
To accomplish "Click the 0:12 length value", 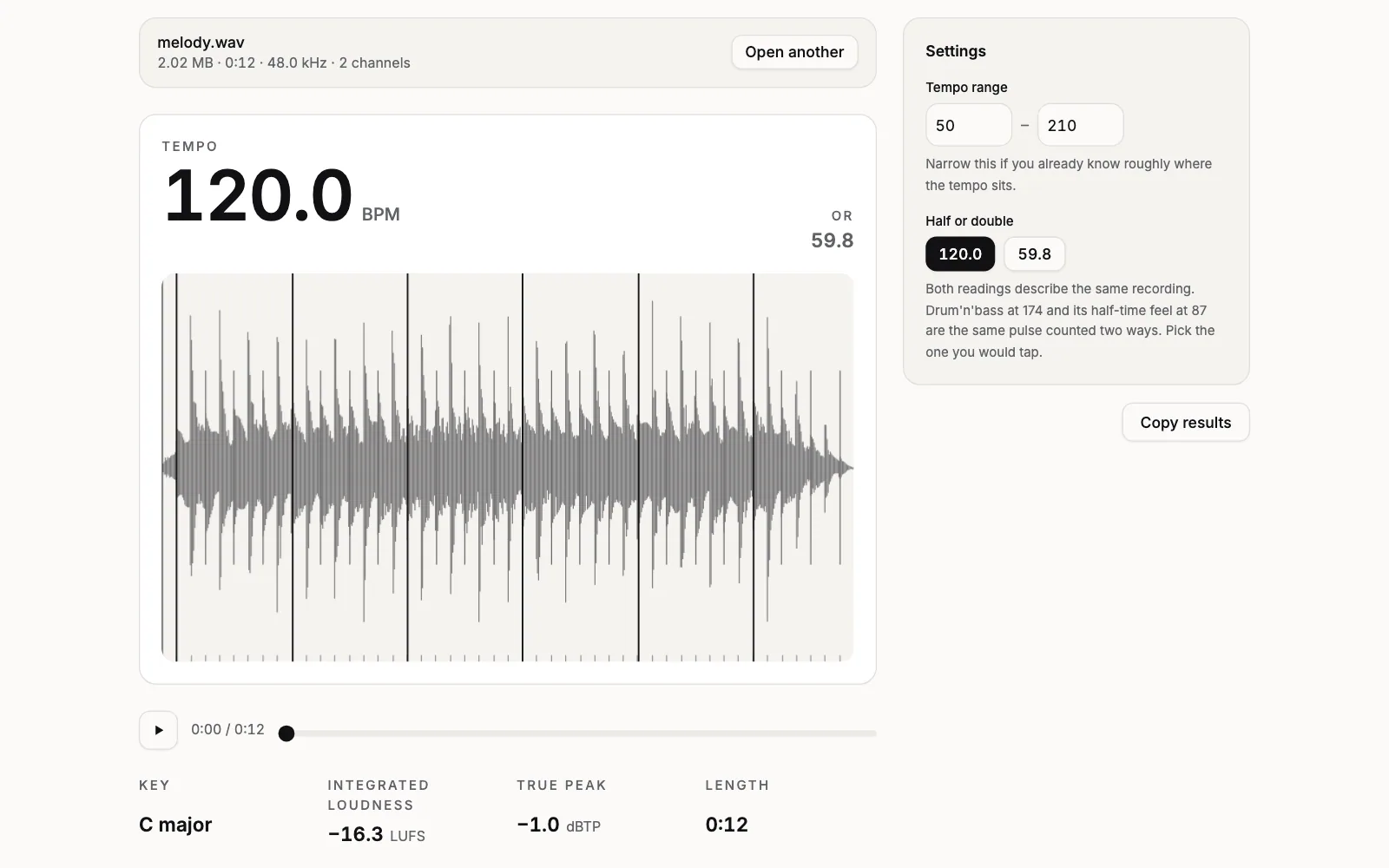I will (727, 825).
